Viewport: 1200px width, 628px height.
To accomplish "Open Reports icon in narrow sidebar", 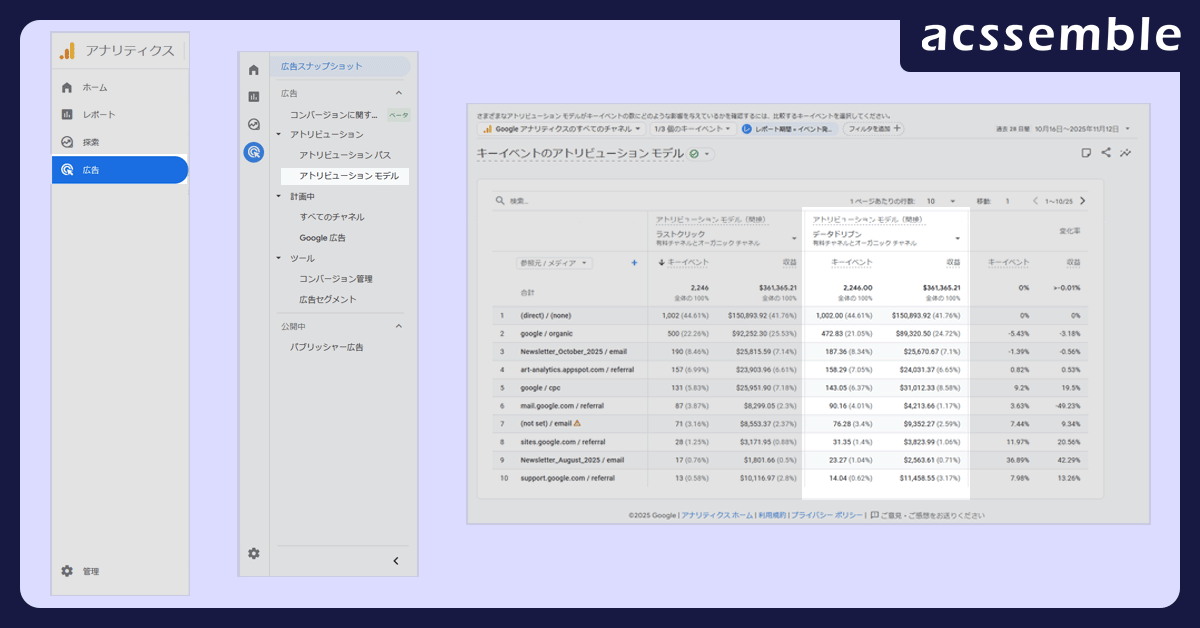I will tap(253, 97).
